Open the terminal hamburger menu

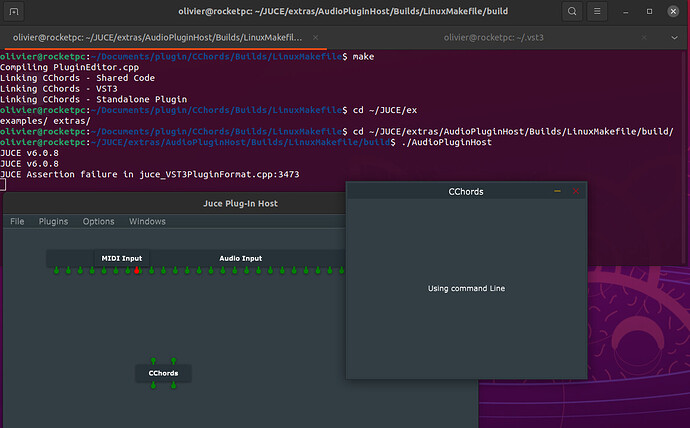(x=597, y=11)
